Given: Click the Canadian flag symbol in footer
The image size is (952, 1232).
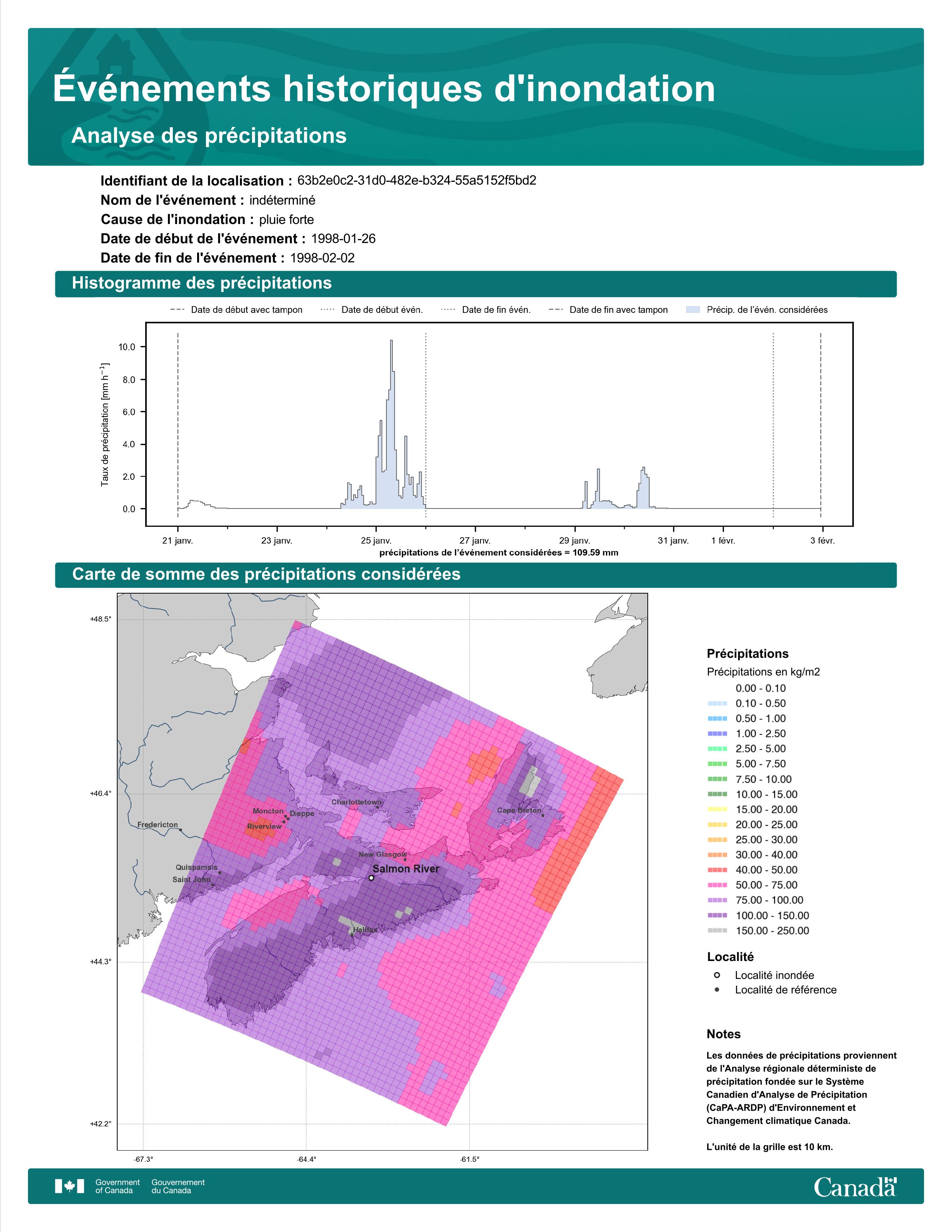Looking at the screenshot, I should (70, 1186).
